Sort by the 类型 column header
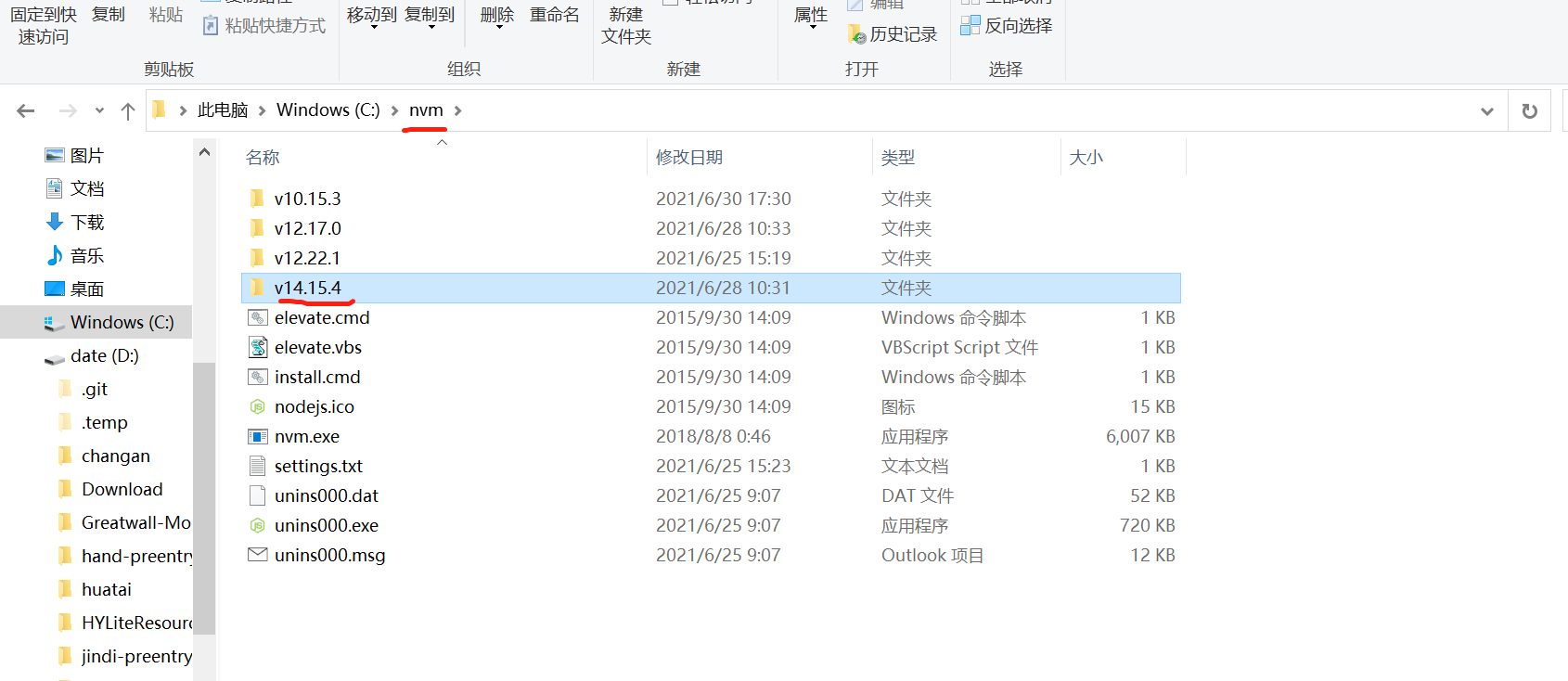 pyautogui.click(x=898, y=158)
